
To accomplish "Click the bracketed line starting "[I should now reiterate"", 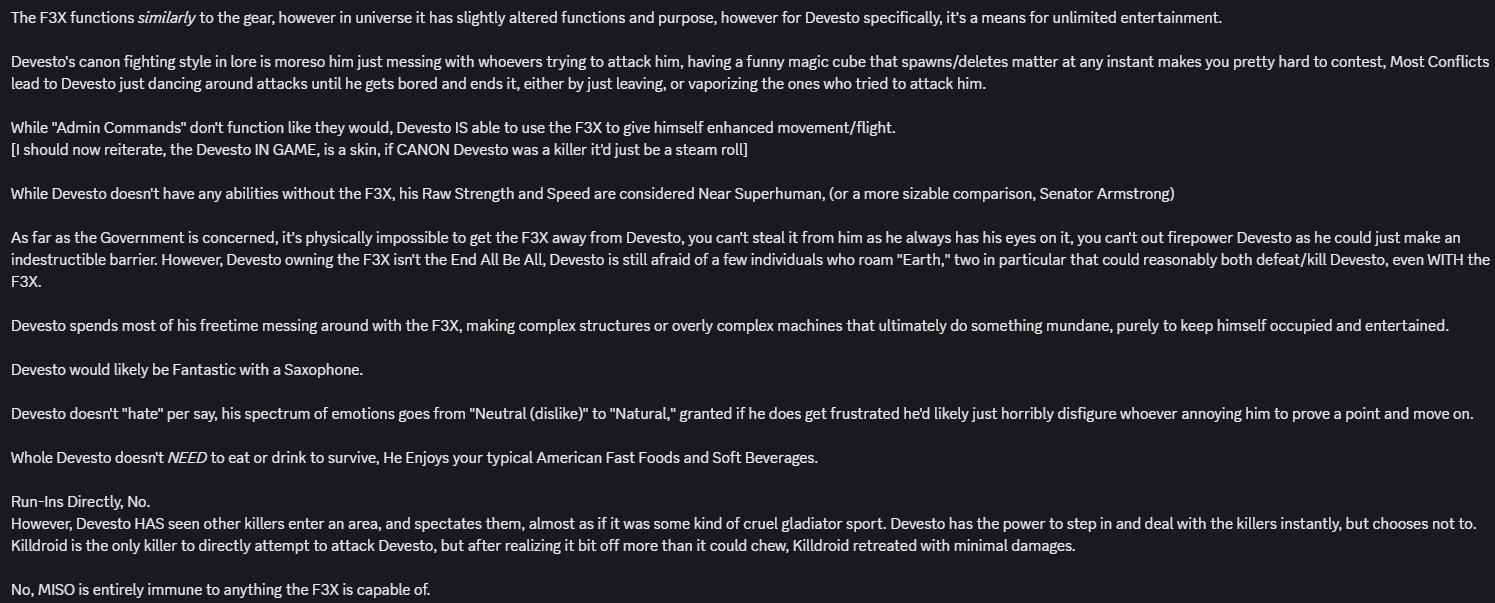I will [x=379, y=150].
